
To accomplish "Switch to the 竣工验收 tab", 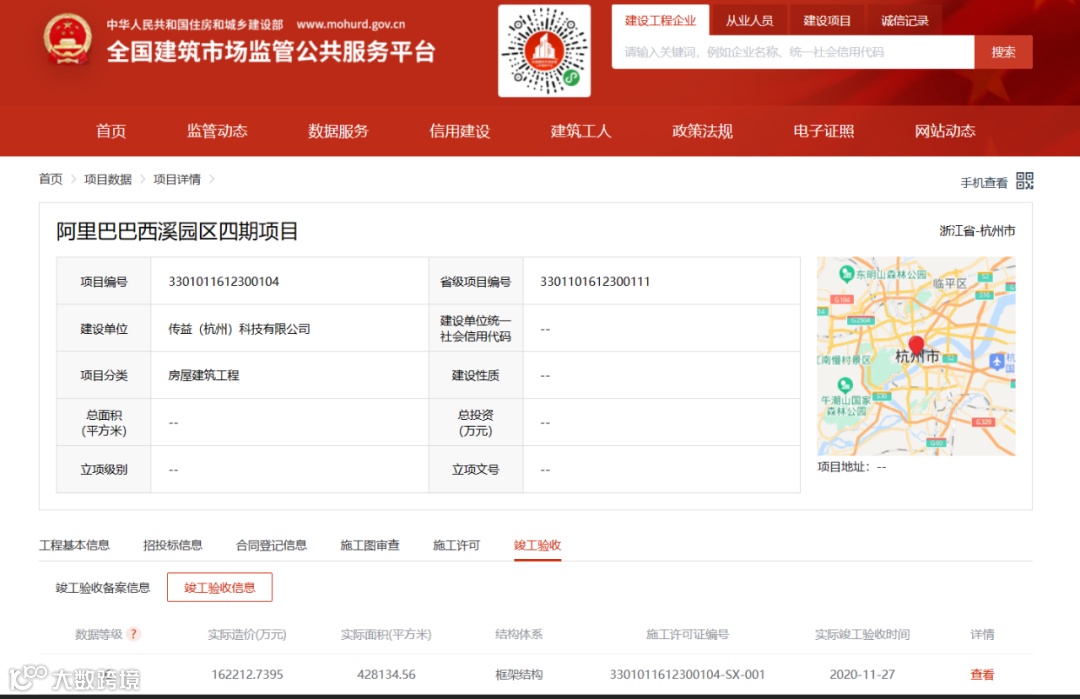I will [537, 545].
